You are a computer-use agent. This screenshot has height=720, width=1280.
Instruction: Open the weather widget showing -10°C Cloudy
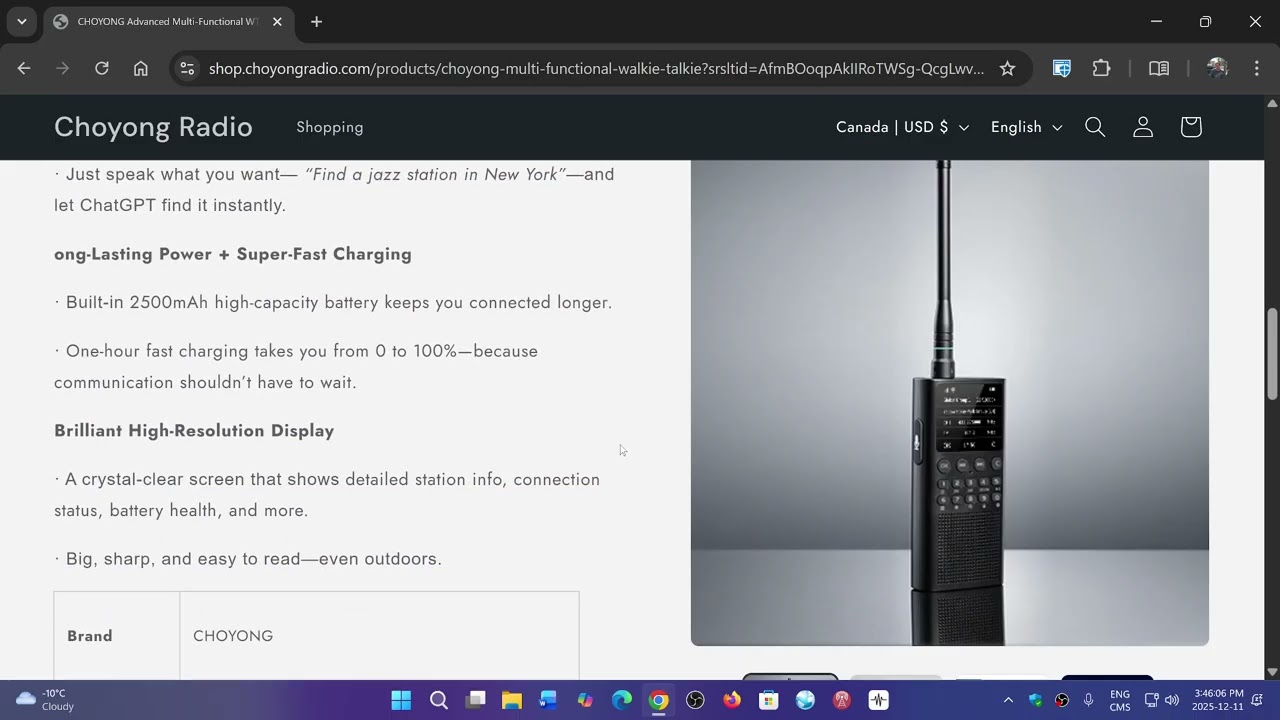click(46, 700)
